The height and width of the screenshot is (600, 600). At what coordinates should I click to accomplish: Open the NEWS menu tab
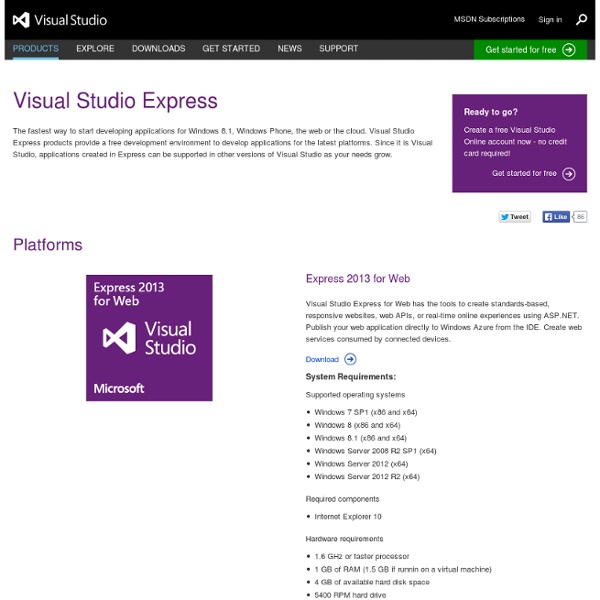290,49
